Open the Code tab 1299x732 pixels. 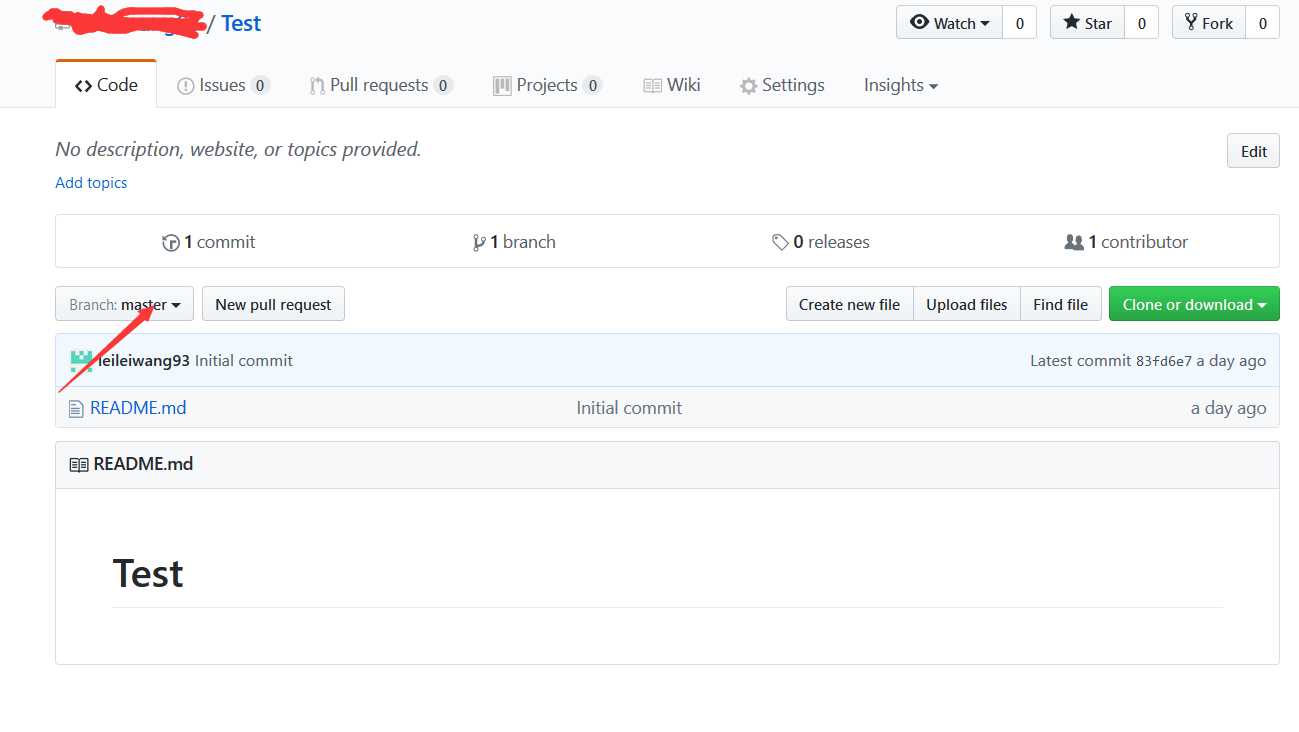click(106, 85)
